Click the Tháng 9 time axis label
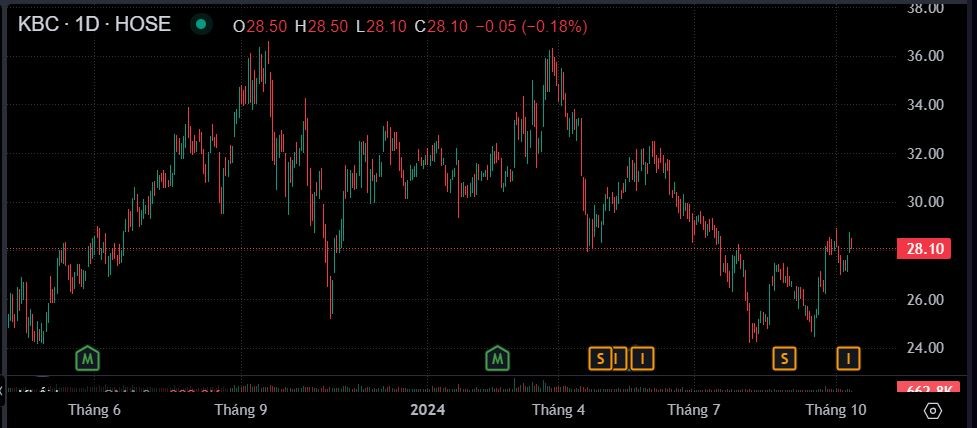This screenshot has height=428, width=977. 240,410
